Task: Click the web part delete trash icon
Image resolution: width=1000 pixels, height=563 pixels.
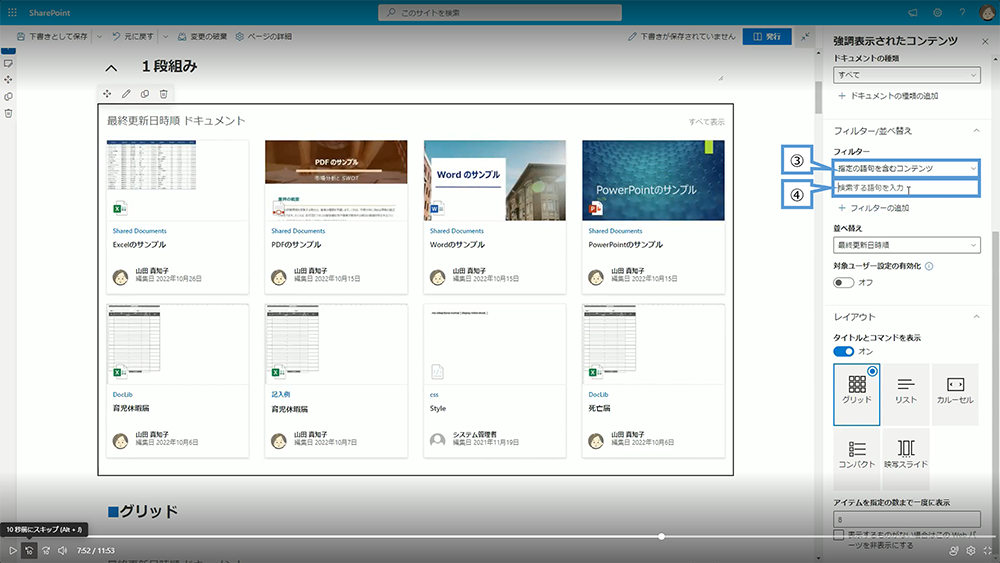Action: point(163,94)
